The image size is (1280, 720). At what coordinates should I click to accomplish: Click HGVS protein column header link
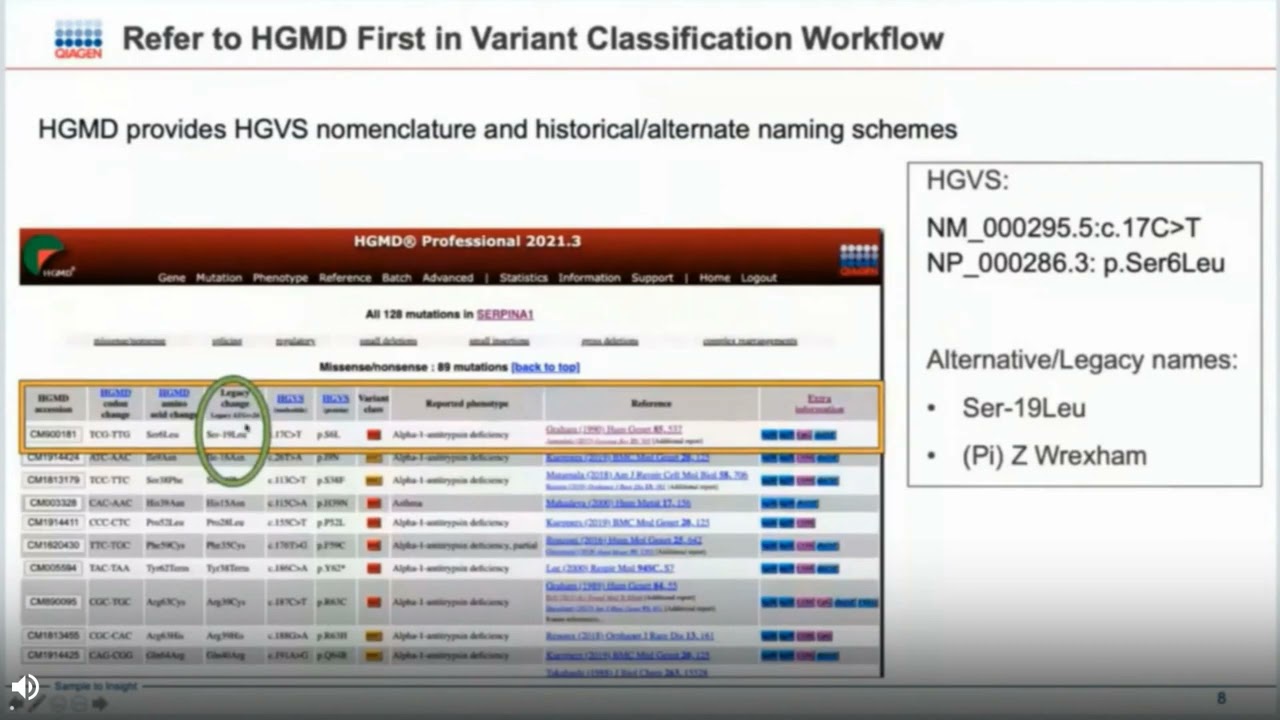pyautogui.click(x=335, y=397)
